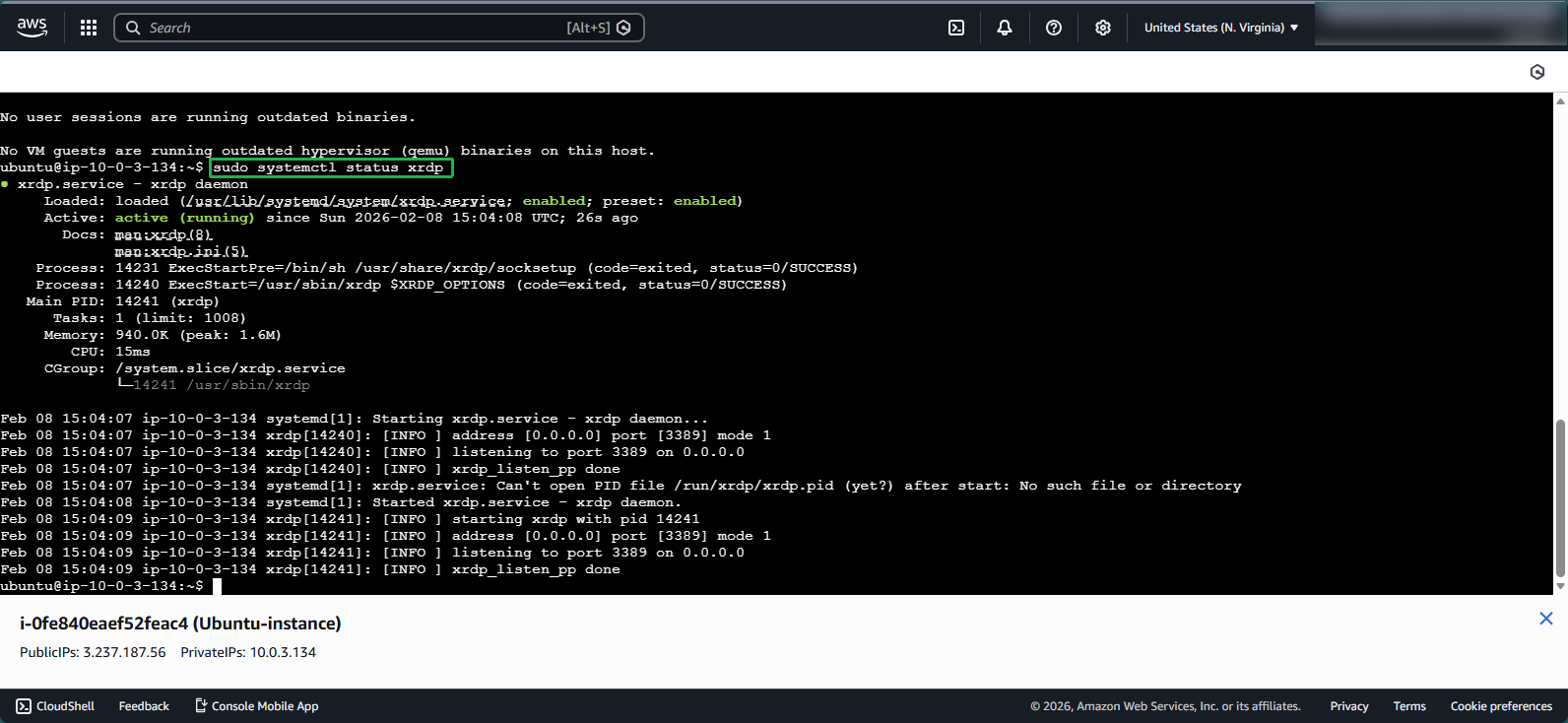The height and width of the screenshot is (723, 1568).
Task: Click the terminal scrollbar thumb
Action: [1560, 498]
